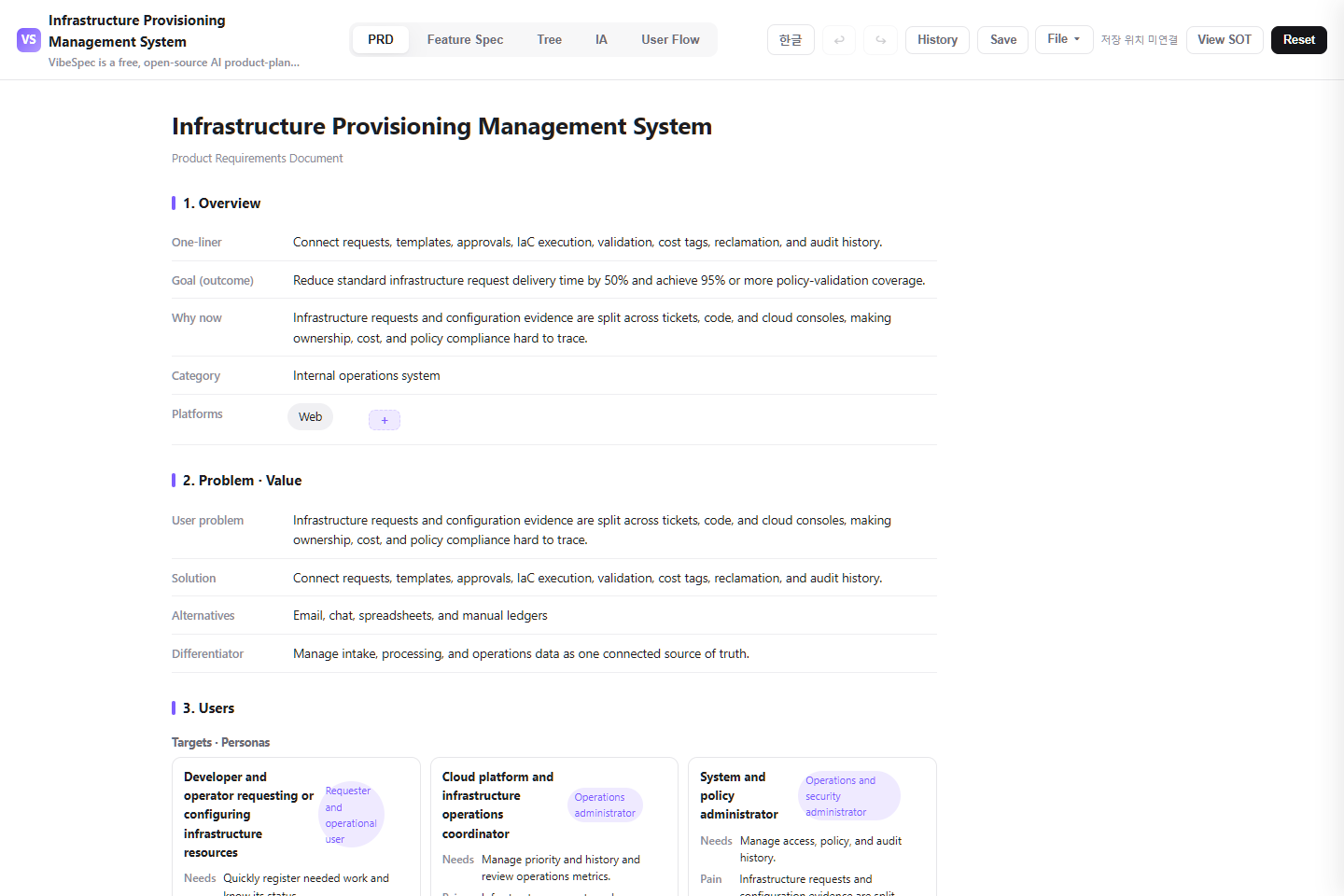Click the document title heading
The image size is (1344, 896).
click(441, 127)
